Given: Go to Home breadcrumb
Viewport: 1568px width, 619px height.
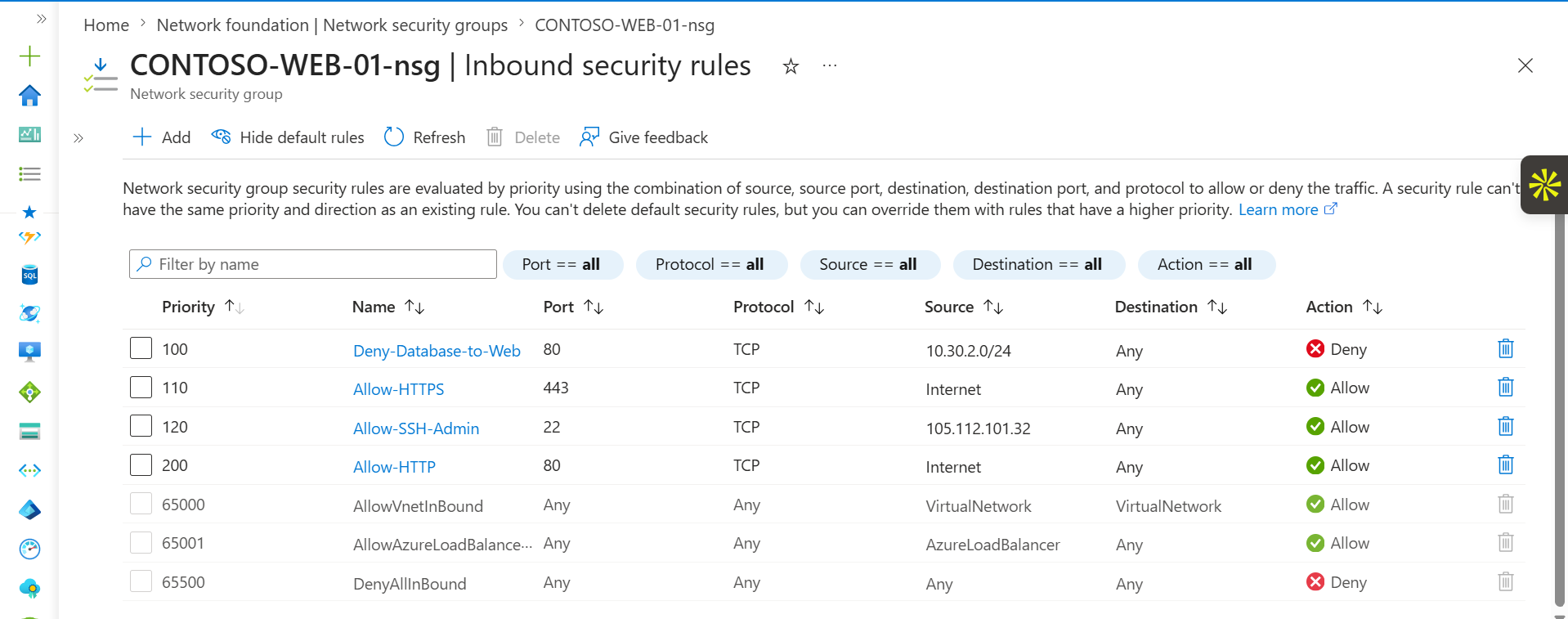Looking at the screenshot, I should (106, 25).
